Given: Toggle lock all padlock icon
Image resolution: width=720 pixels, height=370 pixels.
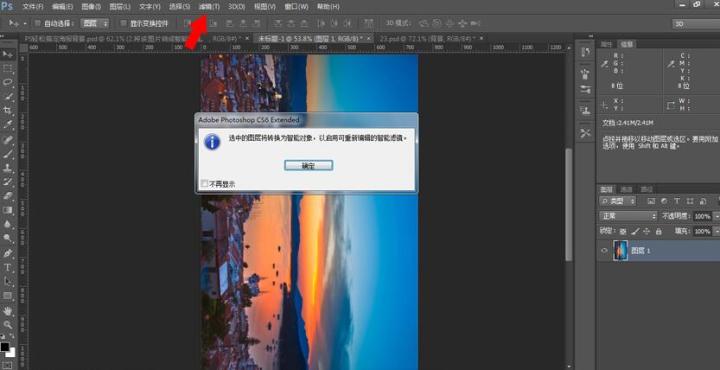Looking at the screenshot, I should 658,231.
